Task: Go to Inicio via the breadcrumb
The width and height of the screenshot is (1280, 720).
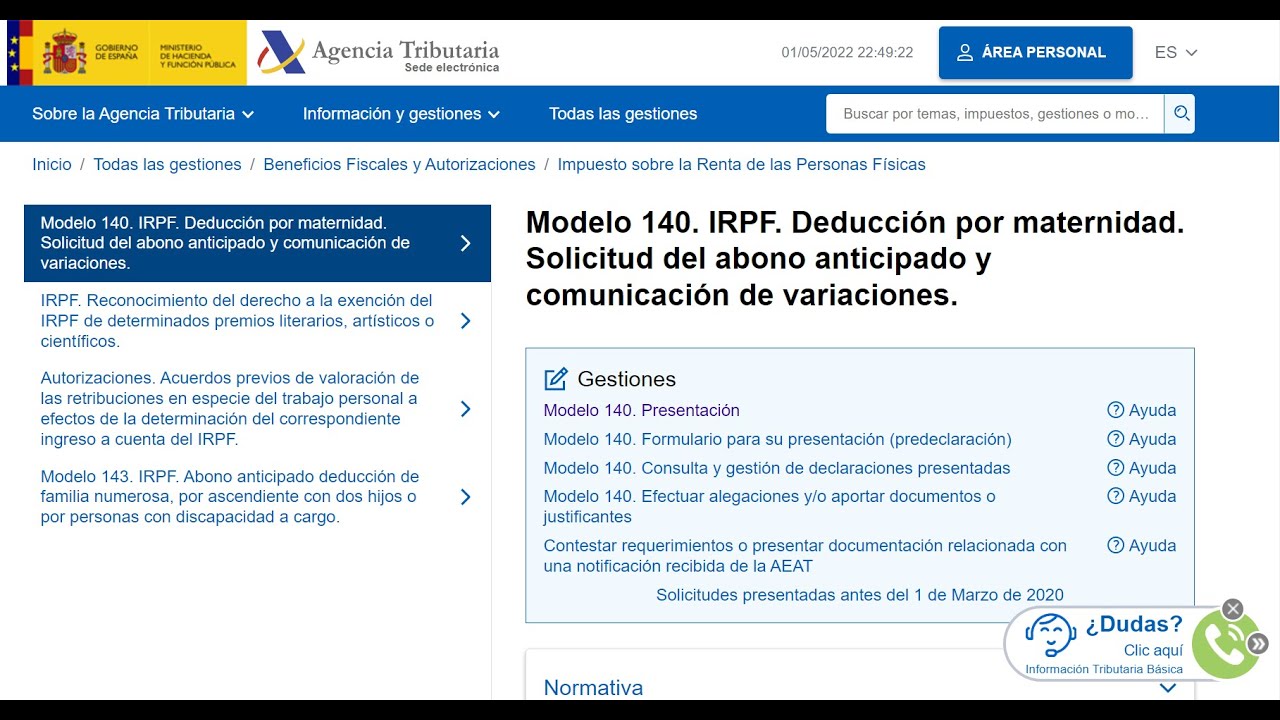Action: pyautogui.click(x=52, y=163)
